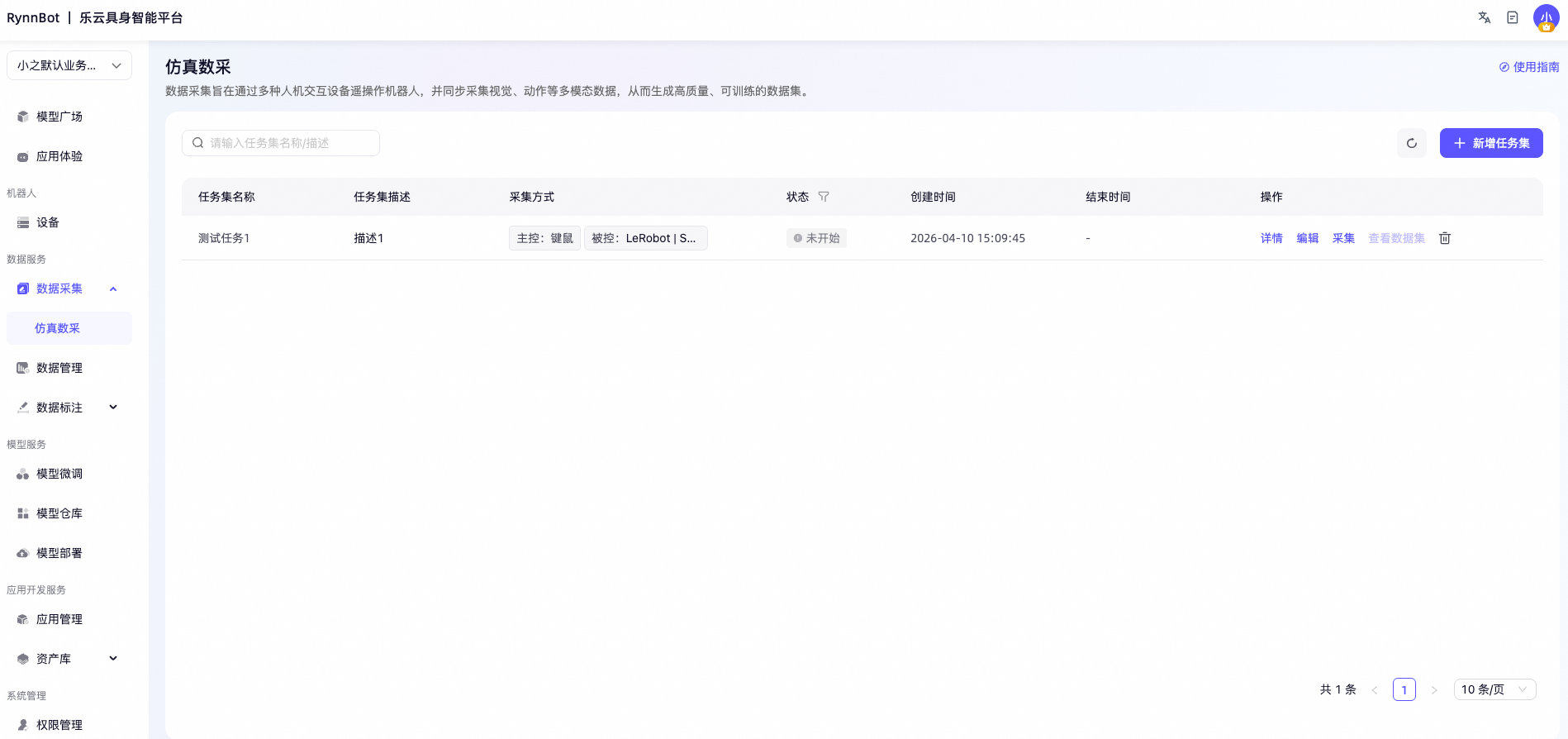
Task: Open the 小之默认业务 workspace dropdown
Action: (x=69, y=65)
